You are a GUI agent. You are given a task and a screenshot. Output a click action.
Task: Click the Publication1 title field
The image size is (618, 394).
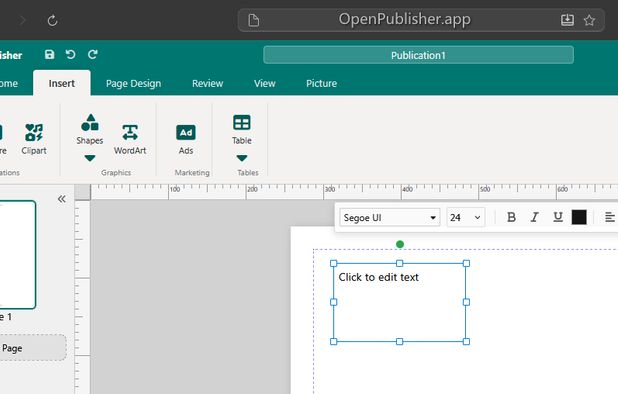coord(418,55)
